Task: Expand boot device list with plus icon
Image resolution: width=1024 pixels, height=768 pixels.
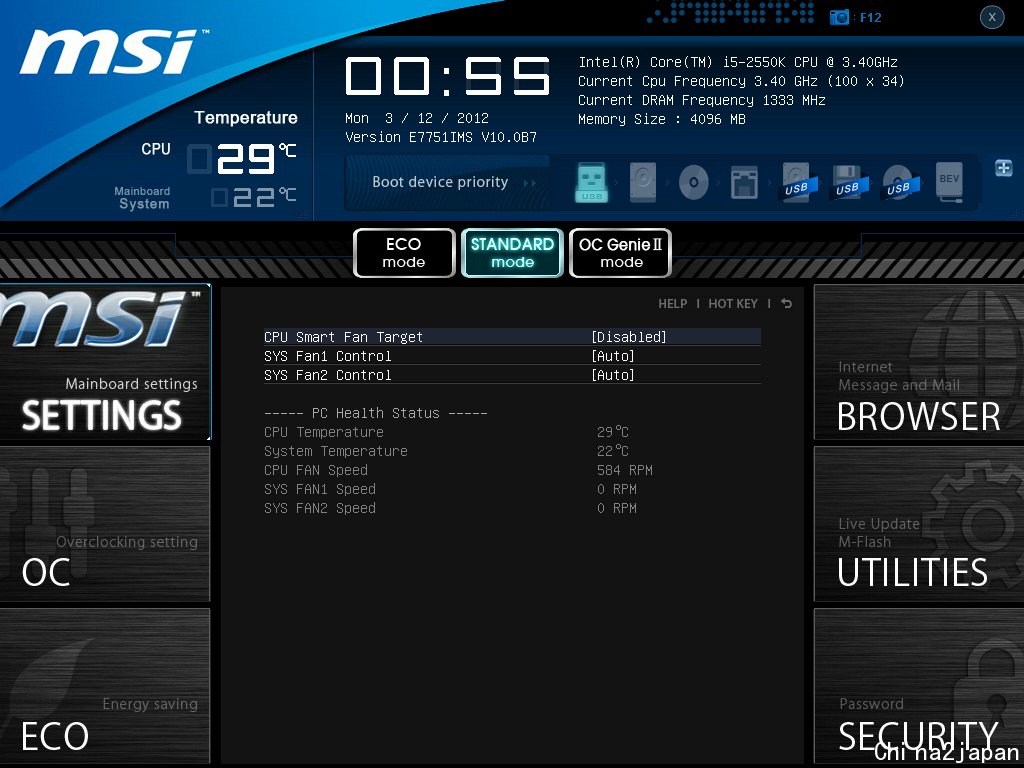Action: coord(1004,168)
